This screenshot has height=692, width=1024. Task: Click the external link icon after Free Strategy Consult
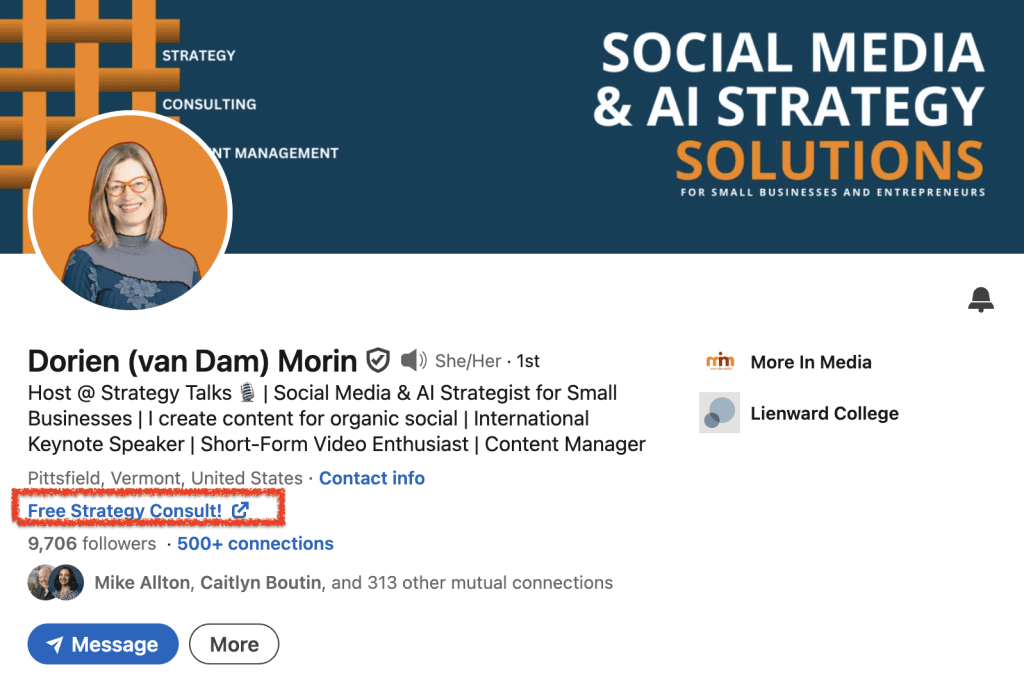pos(240,509)
